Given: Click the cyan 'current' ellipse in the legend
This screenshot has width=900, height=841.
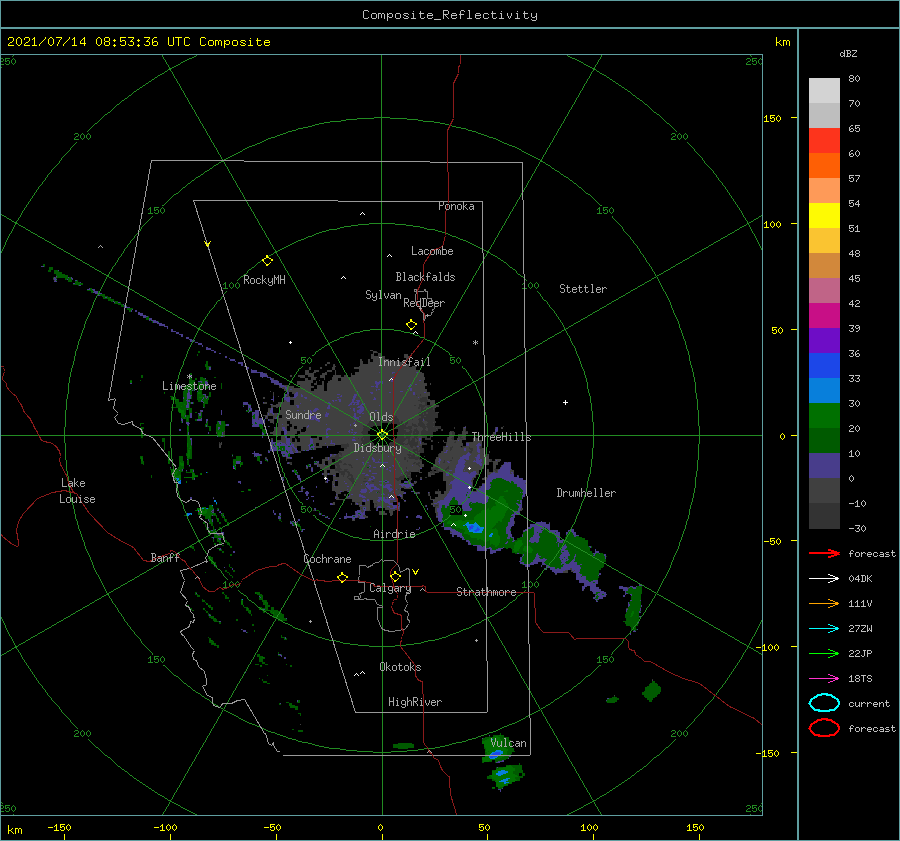Looking at the screenshot, I should pyautogui.click(x=824, y=703).
